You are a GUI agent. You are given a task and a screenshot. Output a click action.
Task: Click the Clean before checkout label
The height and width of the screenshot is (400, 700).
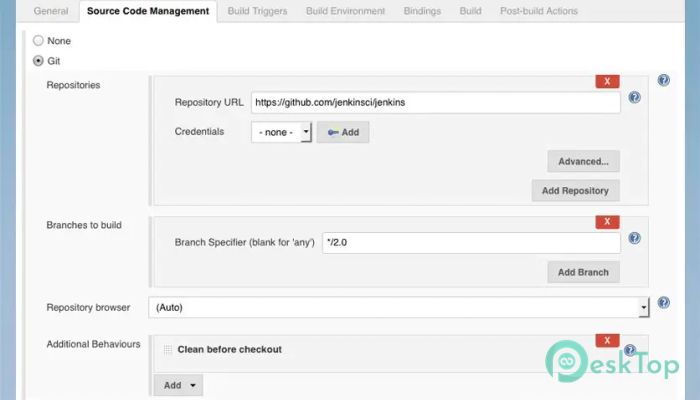(229, 349)
